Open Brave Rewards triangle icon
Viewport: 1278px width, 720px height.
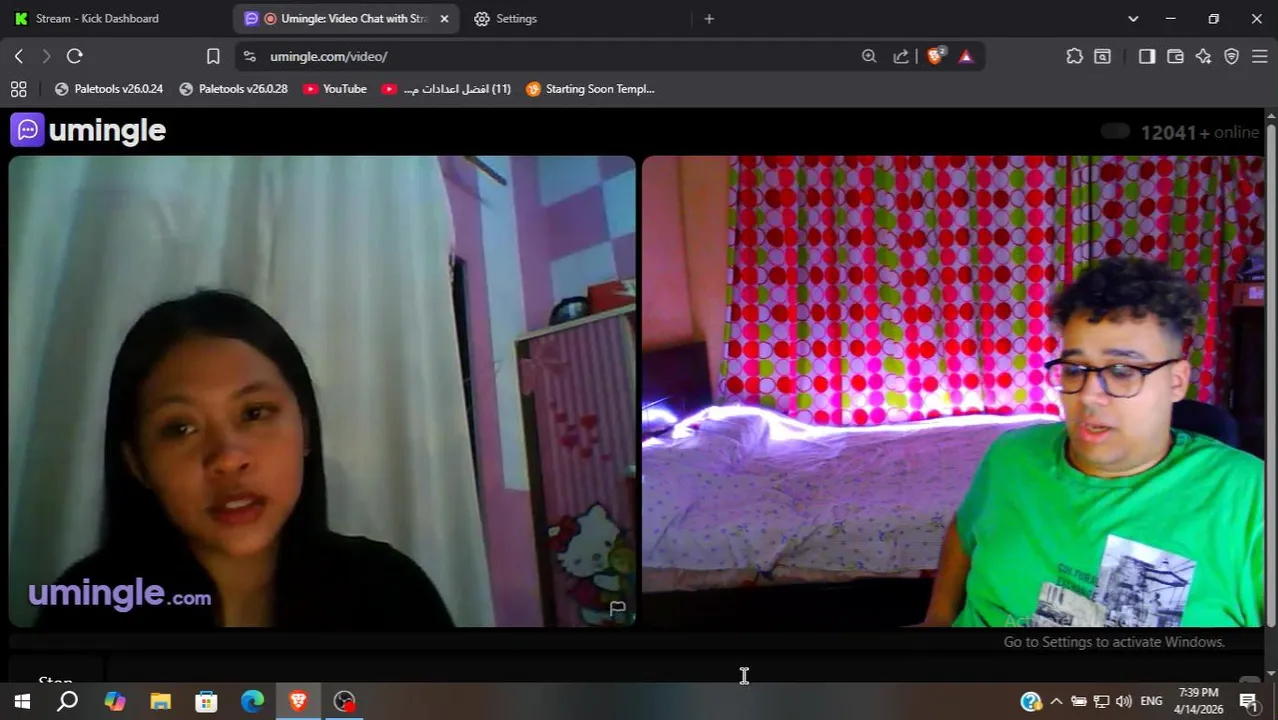[x=966, y=57]
